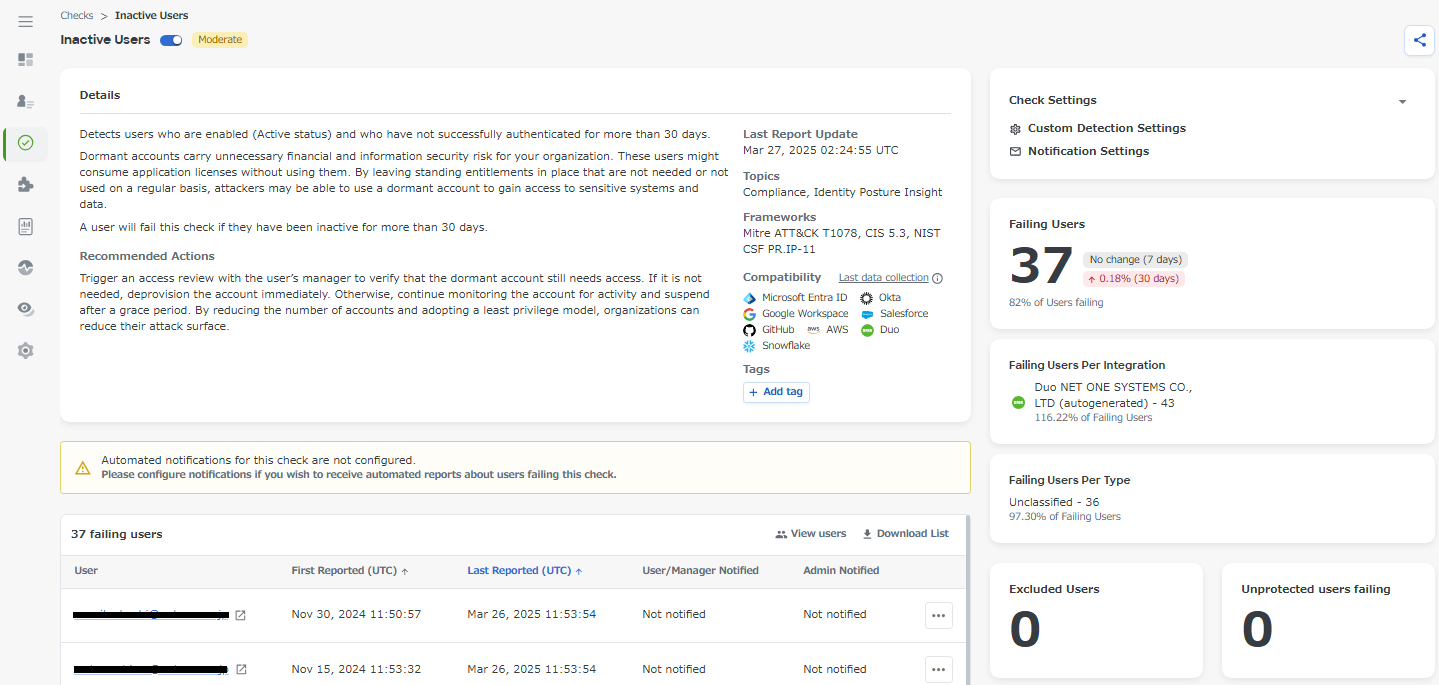Screen dimensions: 1439x685
Task: Open the Users sidebar icon
Action: (x=26, y=101)
